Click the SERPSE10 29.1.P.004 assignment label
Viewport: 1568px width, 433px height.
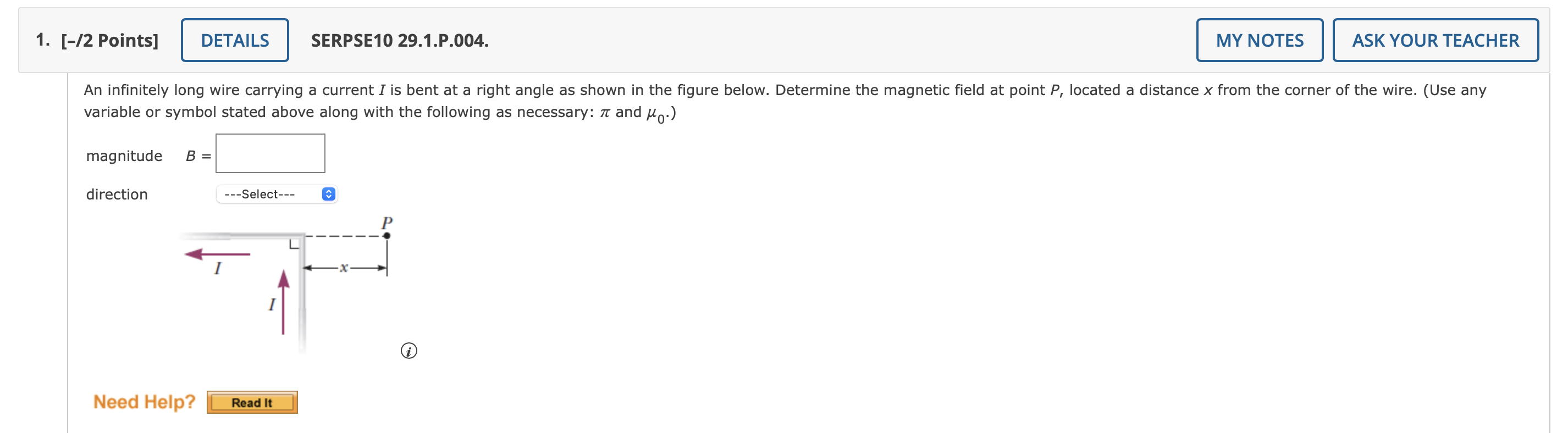click(x=397, y=41)
